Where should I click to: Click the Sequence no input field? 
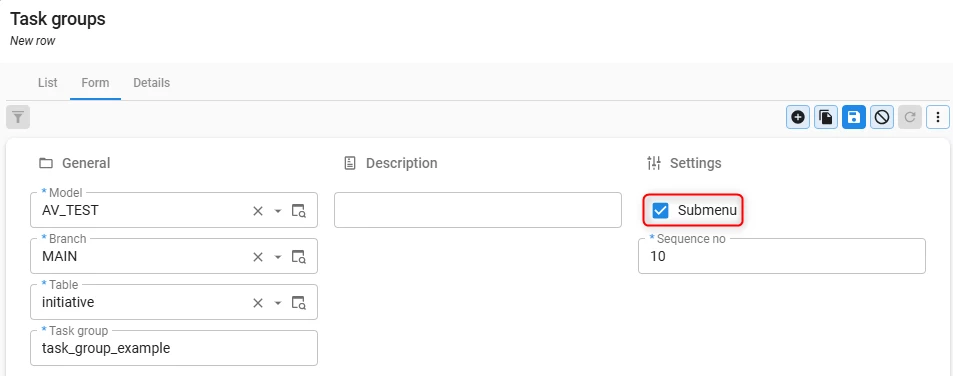(x=782, y=256)
